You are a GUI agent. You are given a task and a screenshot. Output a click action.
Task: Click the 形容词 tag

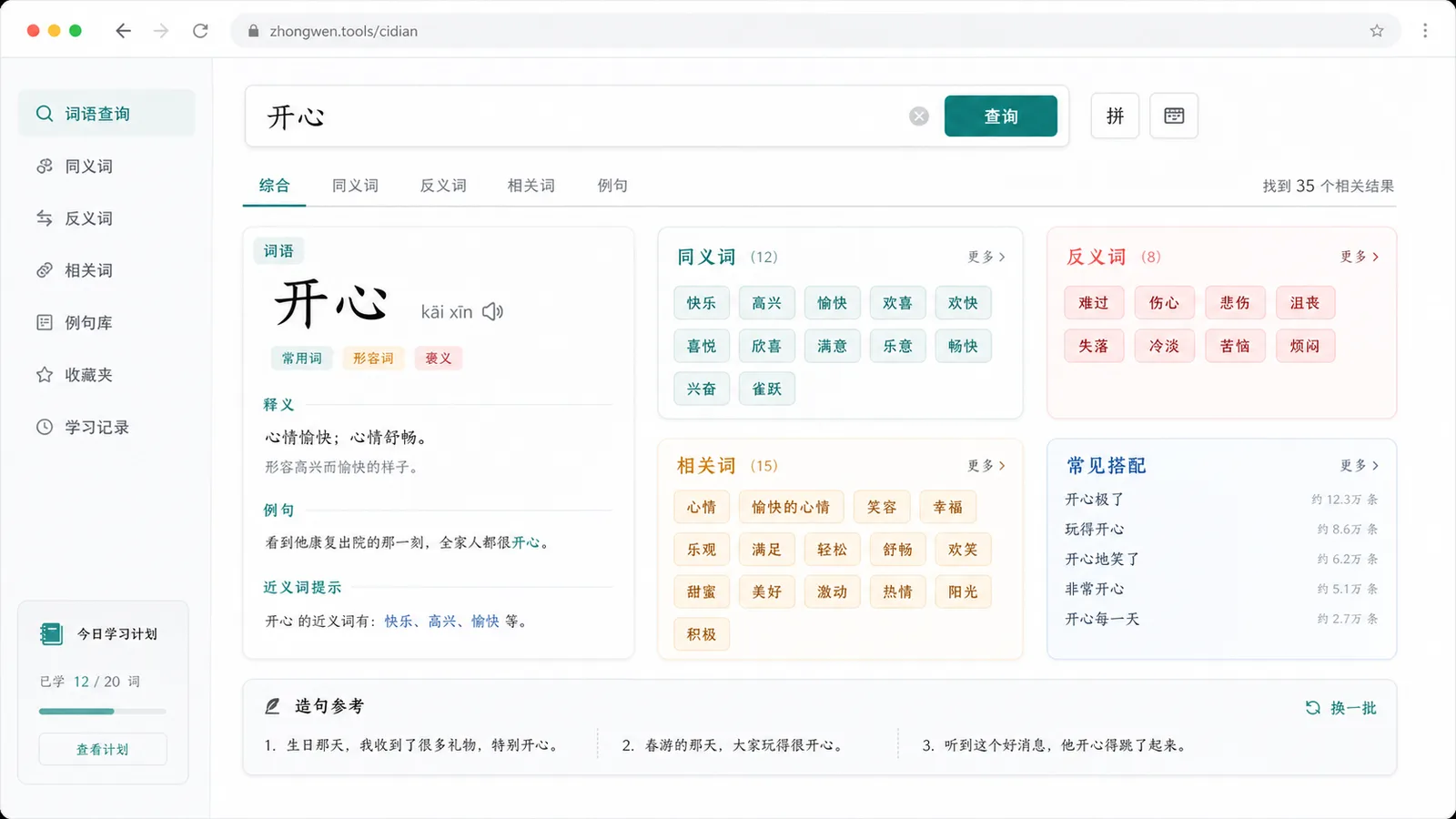click(x=373, y=359)
